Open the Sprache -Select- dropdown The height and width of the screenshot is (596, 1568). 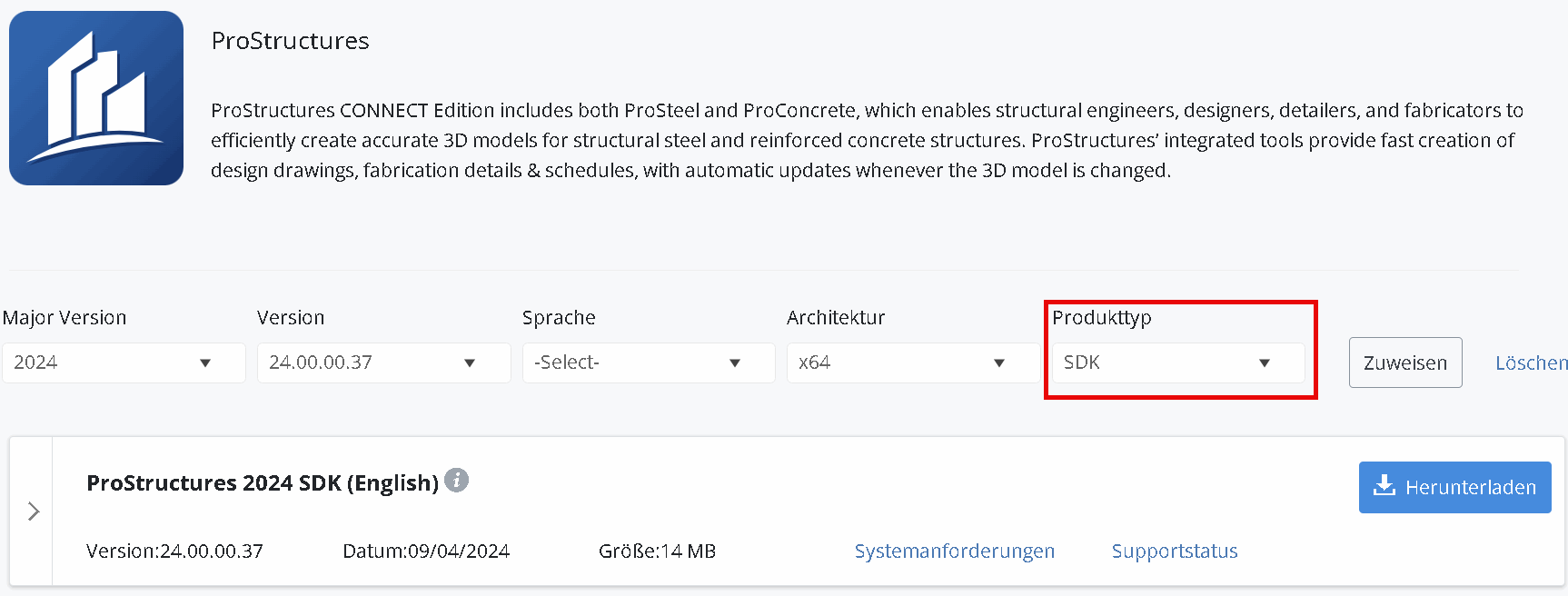tap(649, 363)
